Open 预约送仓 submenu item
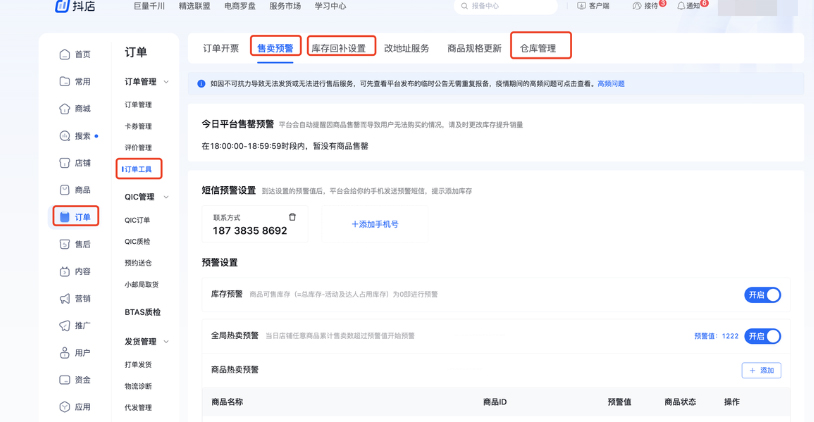This screenshot has height=422, width=814. pyautogui.click(x=138, y=263)
